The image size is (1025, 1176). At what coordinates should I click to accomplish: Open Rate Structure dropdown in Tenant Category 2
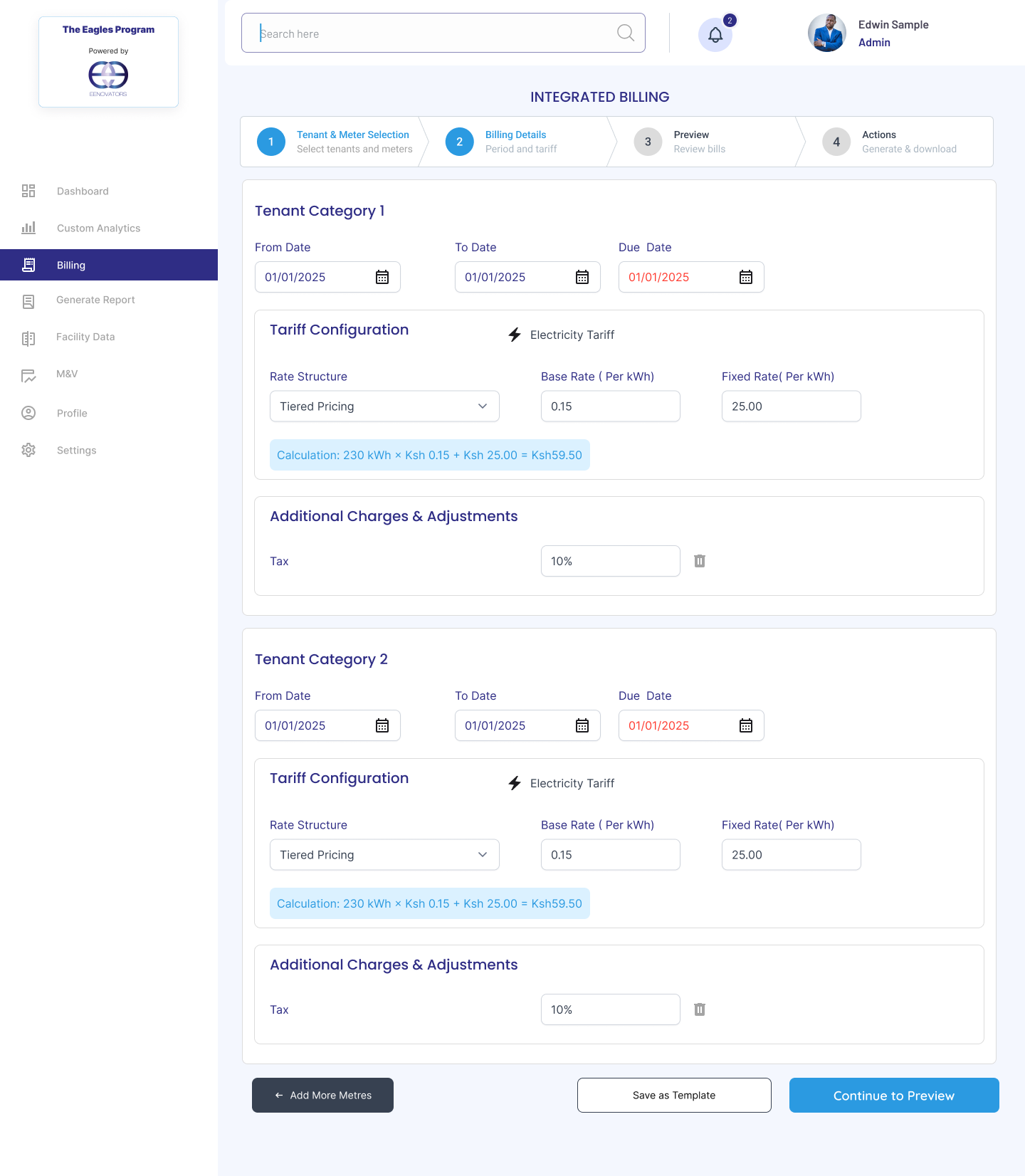click(x=384, y=855)
